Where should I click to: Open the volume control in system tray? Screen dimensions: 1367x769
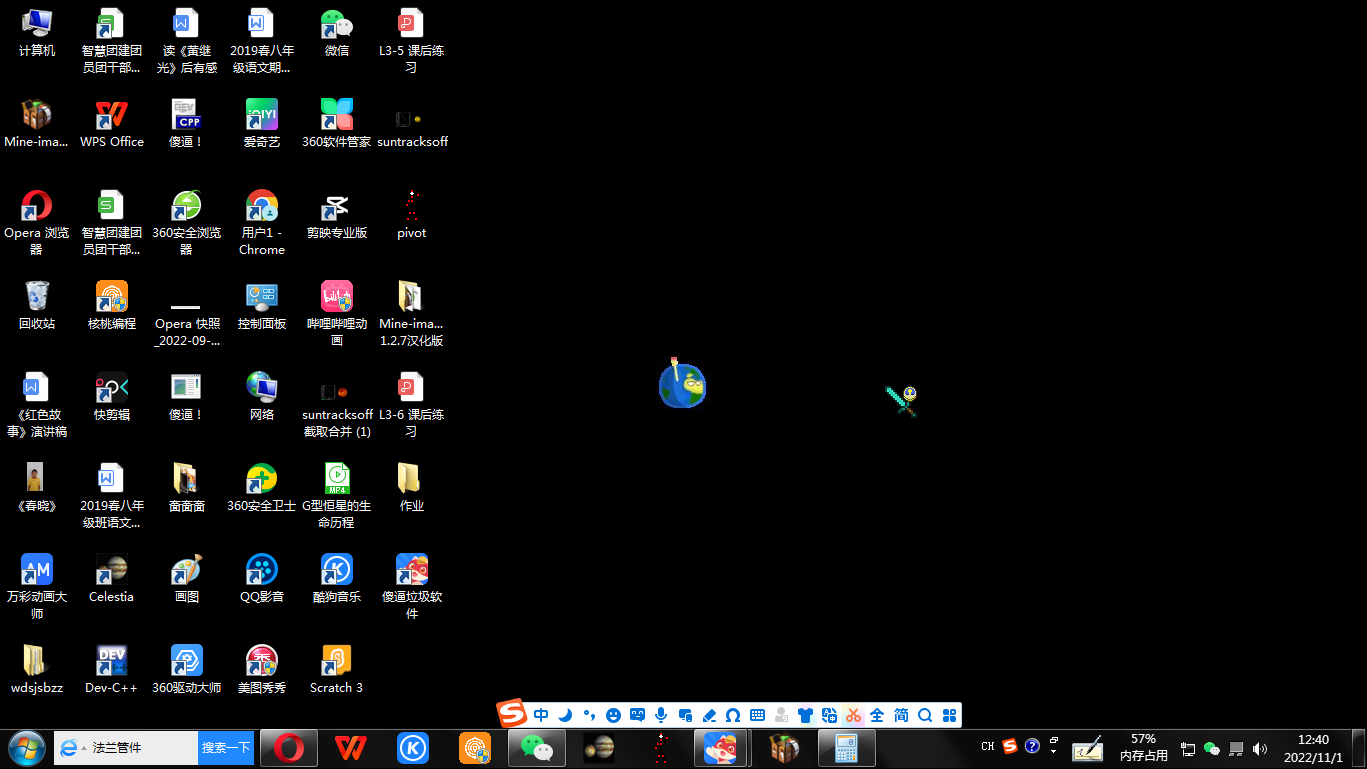tap(1259, 748)
